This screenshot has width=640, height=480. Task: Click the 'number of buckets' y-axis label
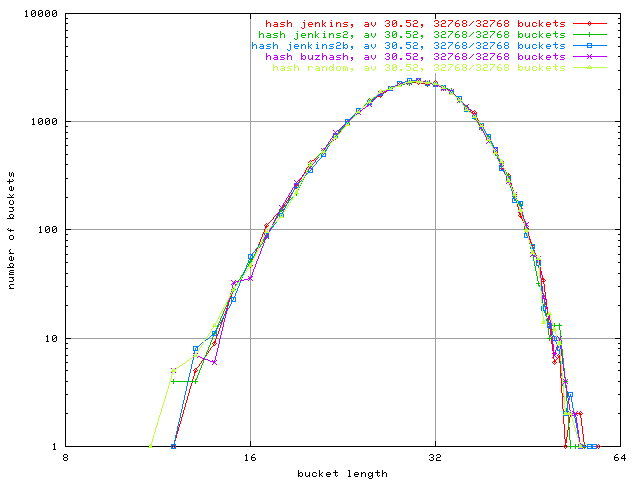(x=11, y=231)
